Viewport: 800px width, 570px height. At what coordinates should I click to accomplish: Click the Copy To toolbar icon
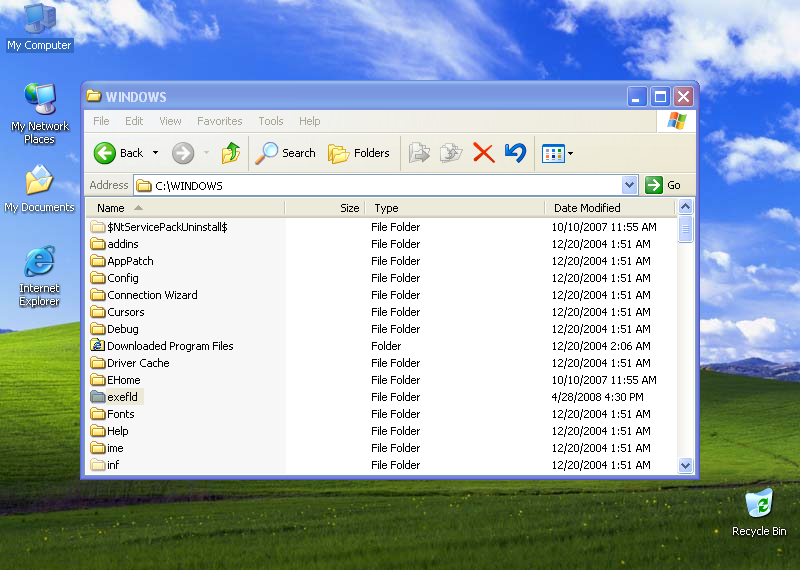[x=451, y=153]
